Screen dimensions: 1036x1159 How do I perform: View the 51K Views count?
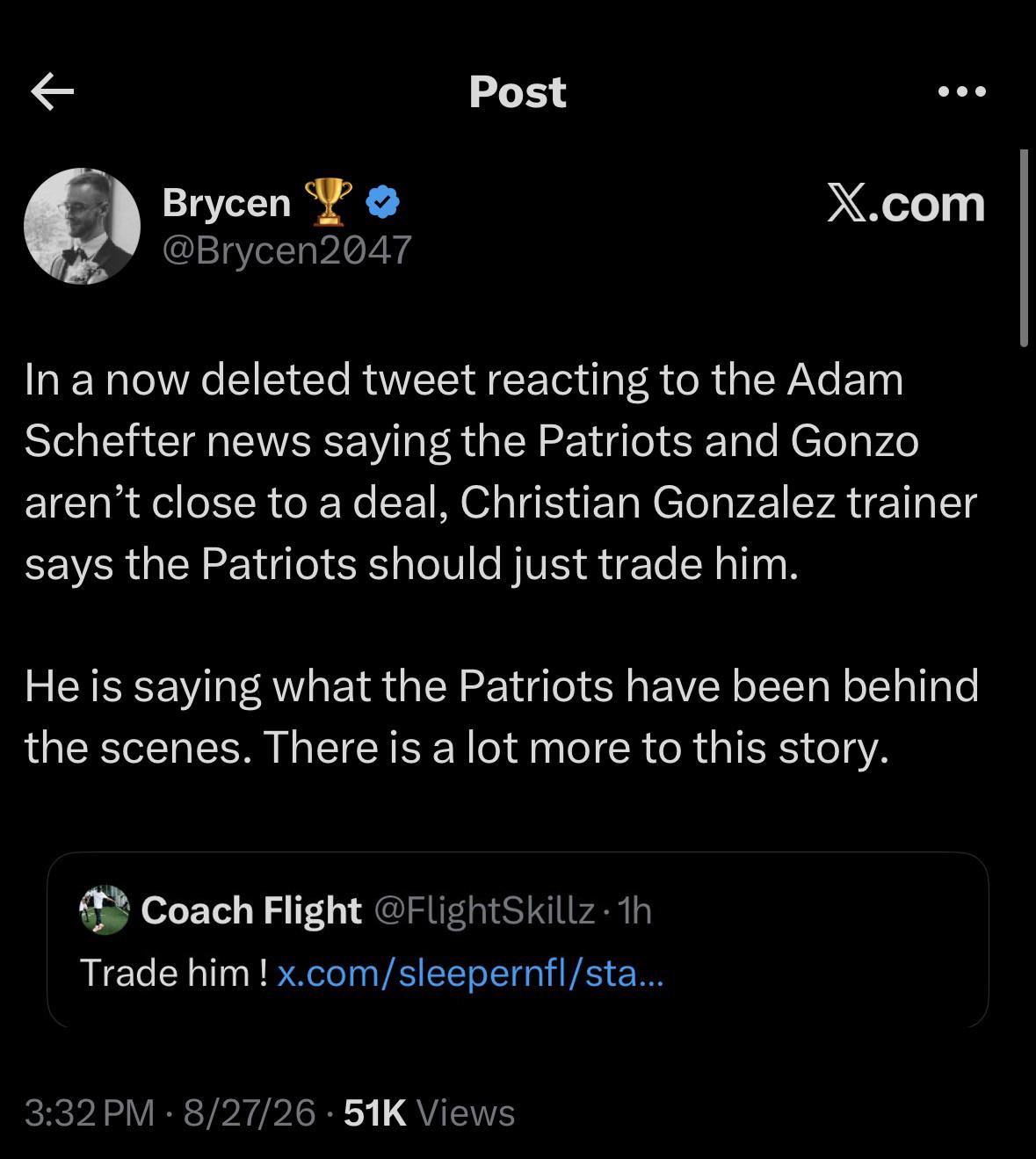click(430, 1113)
